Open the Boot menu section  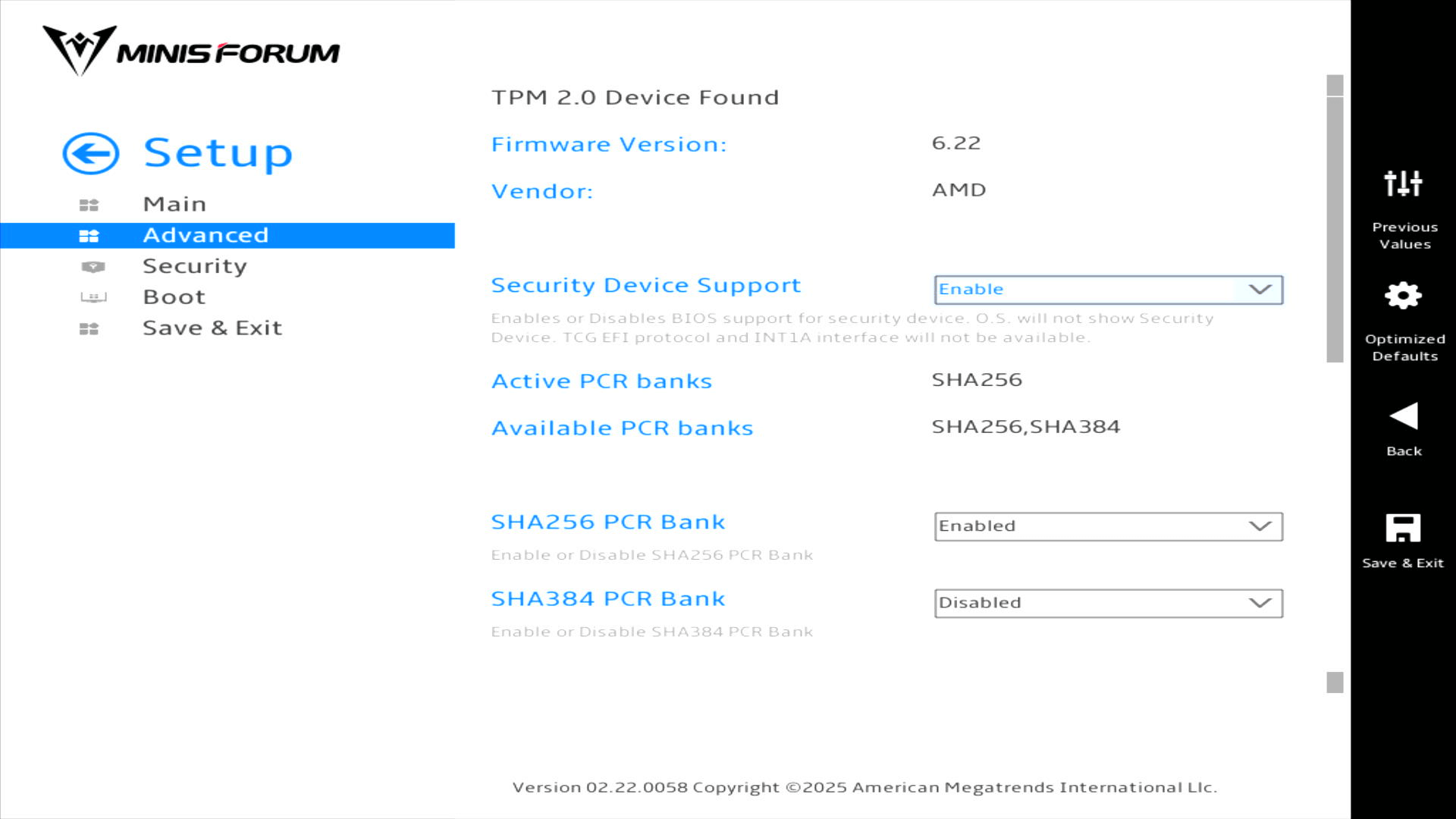pyautogui.click(x=174, y=297)
